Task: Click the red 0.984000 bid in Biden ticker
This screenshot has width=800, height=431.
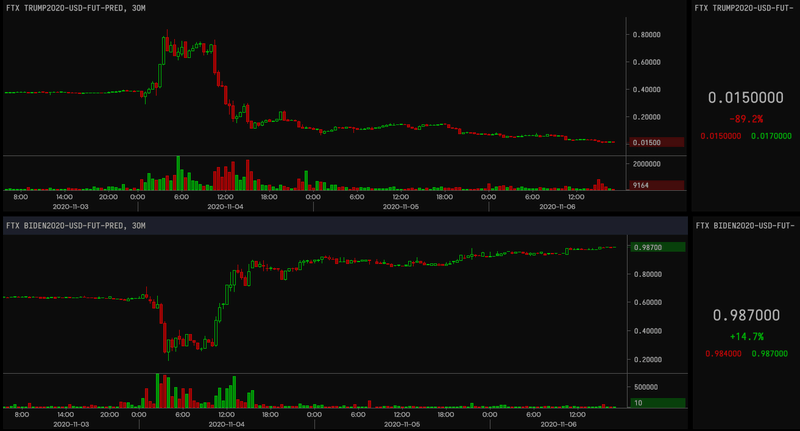Action: pyautogui.click(x=723, y=353)
